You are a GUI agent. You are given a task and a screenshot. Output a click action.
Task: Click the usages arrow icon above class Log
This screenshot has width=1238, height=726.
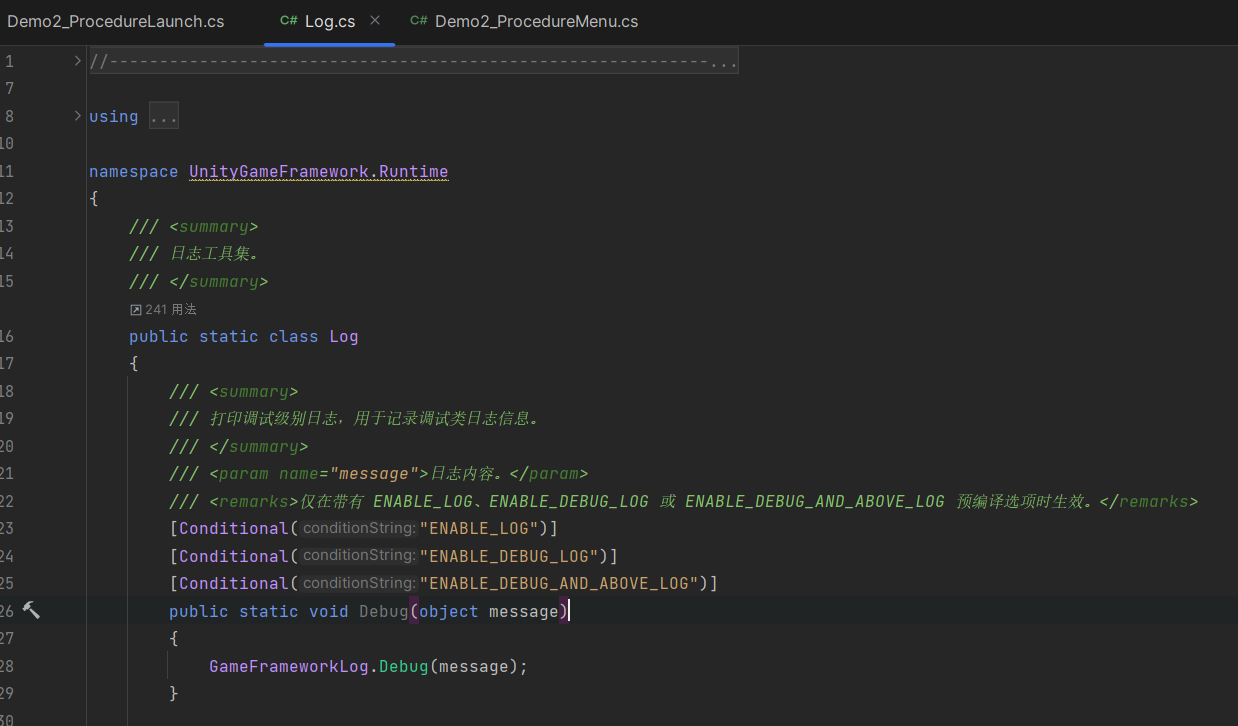coord(136,310)
